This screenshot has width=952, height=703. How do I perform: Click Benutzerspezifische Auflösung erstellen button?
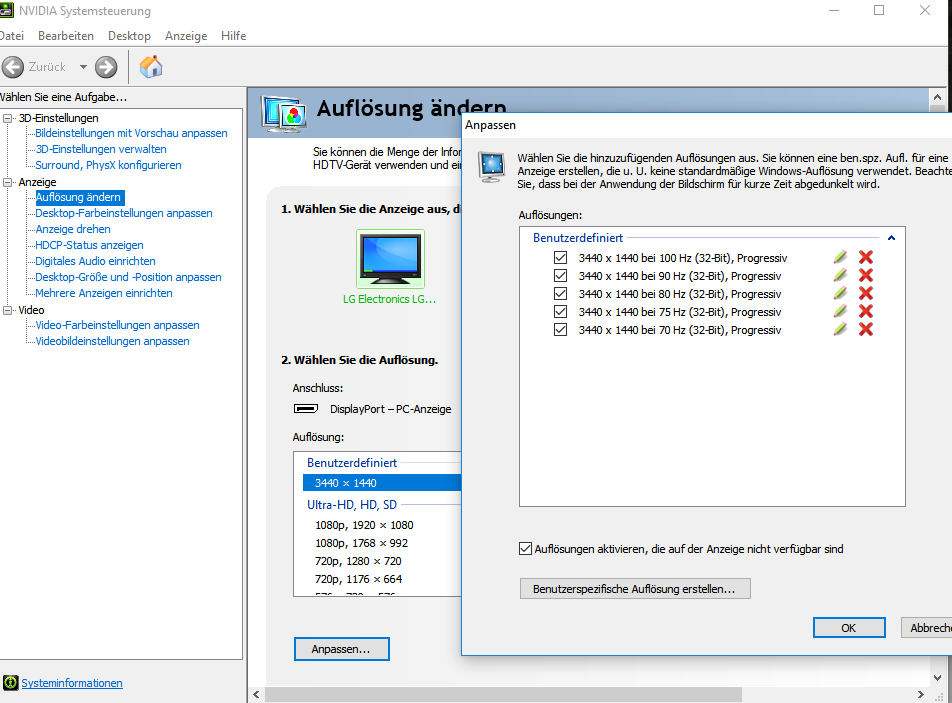pyautogui.click(x=635, y=589)
